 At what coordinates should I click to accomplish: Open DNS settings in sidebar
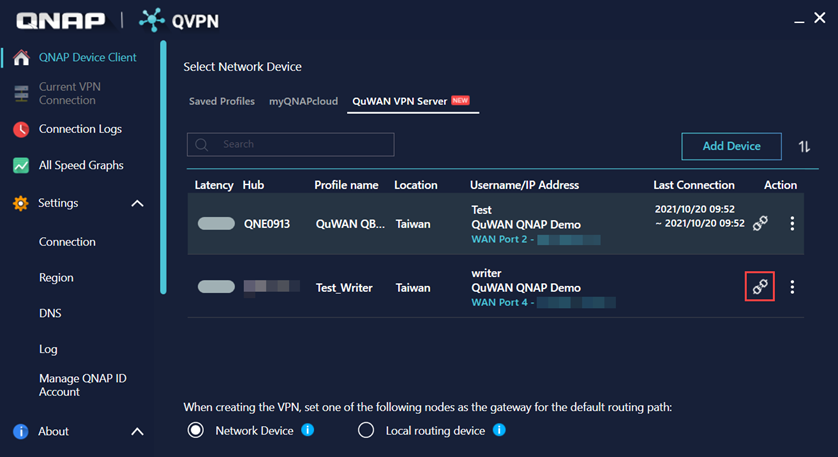coord(50,313)
